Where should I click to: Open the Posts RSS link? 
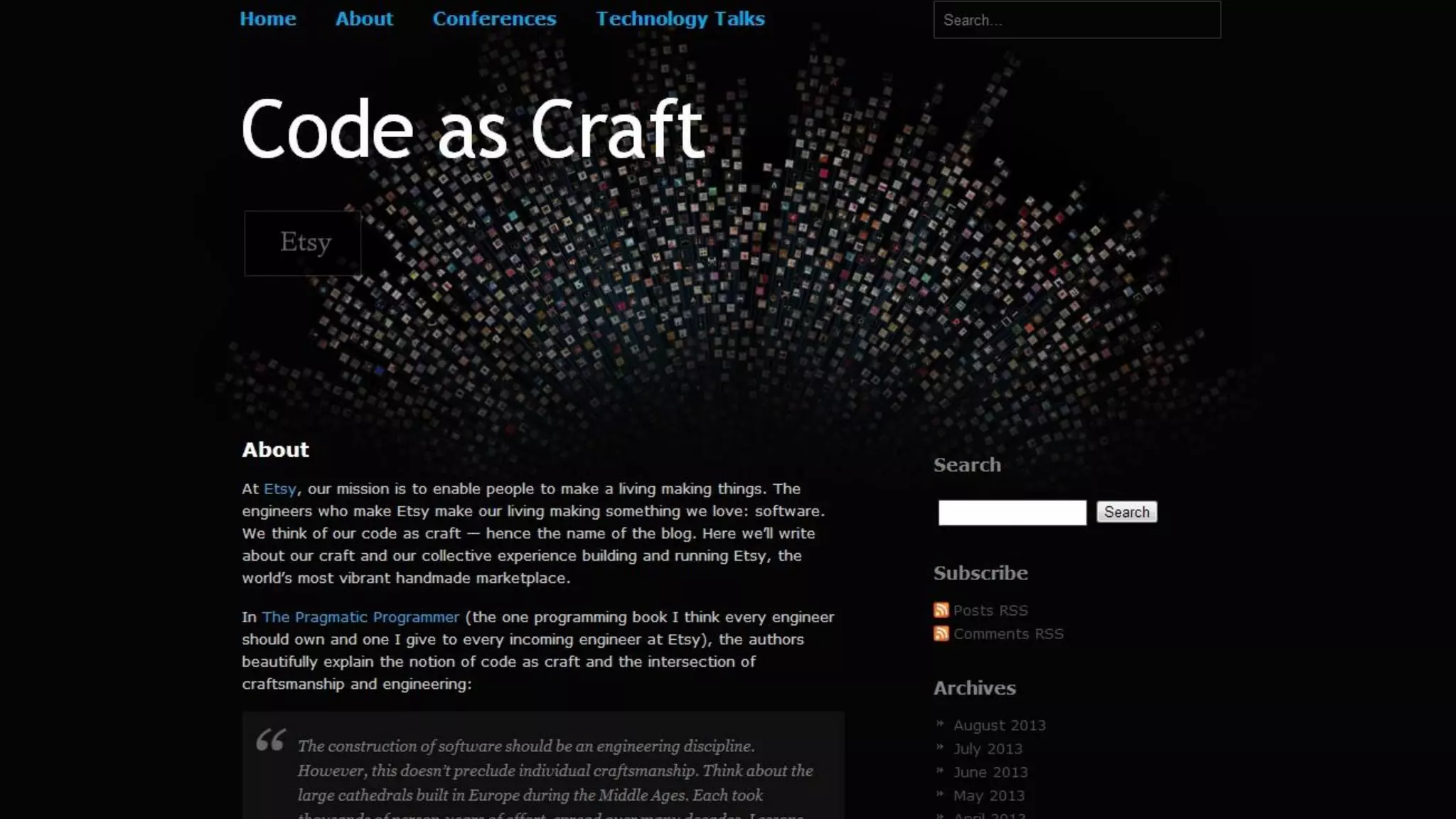(990, 611)
